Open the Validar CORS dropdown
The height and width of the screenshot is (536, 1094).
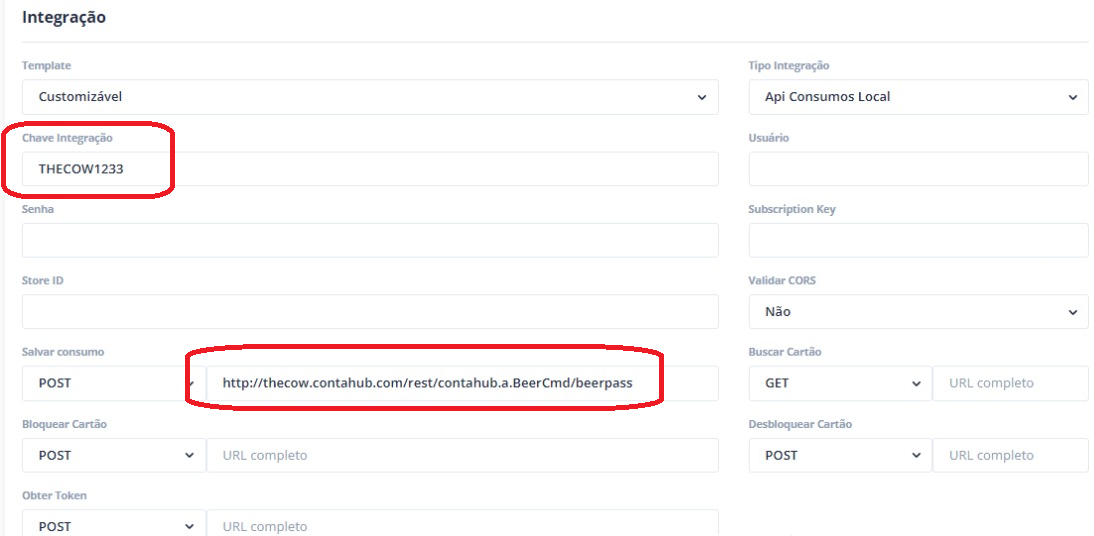(x=918, y=312)
